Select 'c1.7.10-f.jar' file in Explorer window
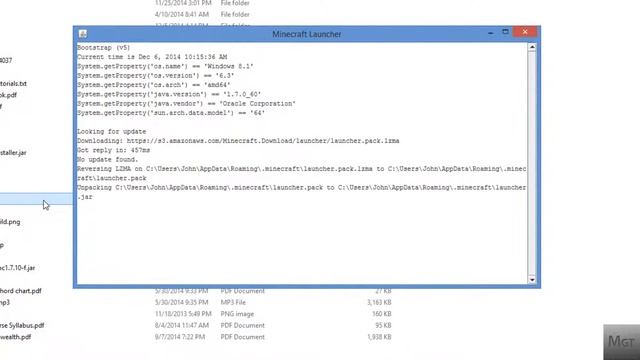The height and width of the screenshot is (360, 640). (18, 268)
